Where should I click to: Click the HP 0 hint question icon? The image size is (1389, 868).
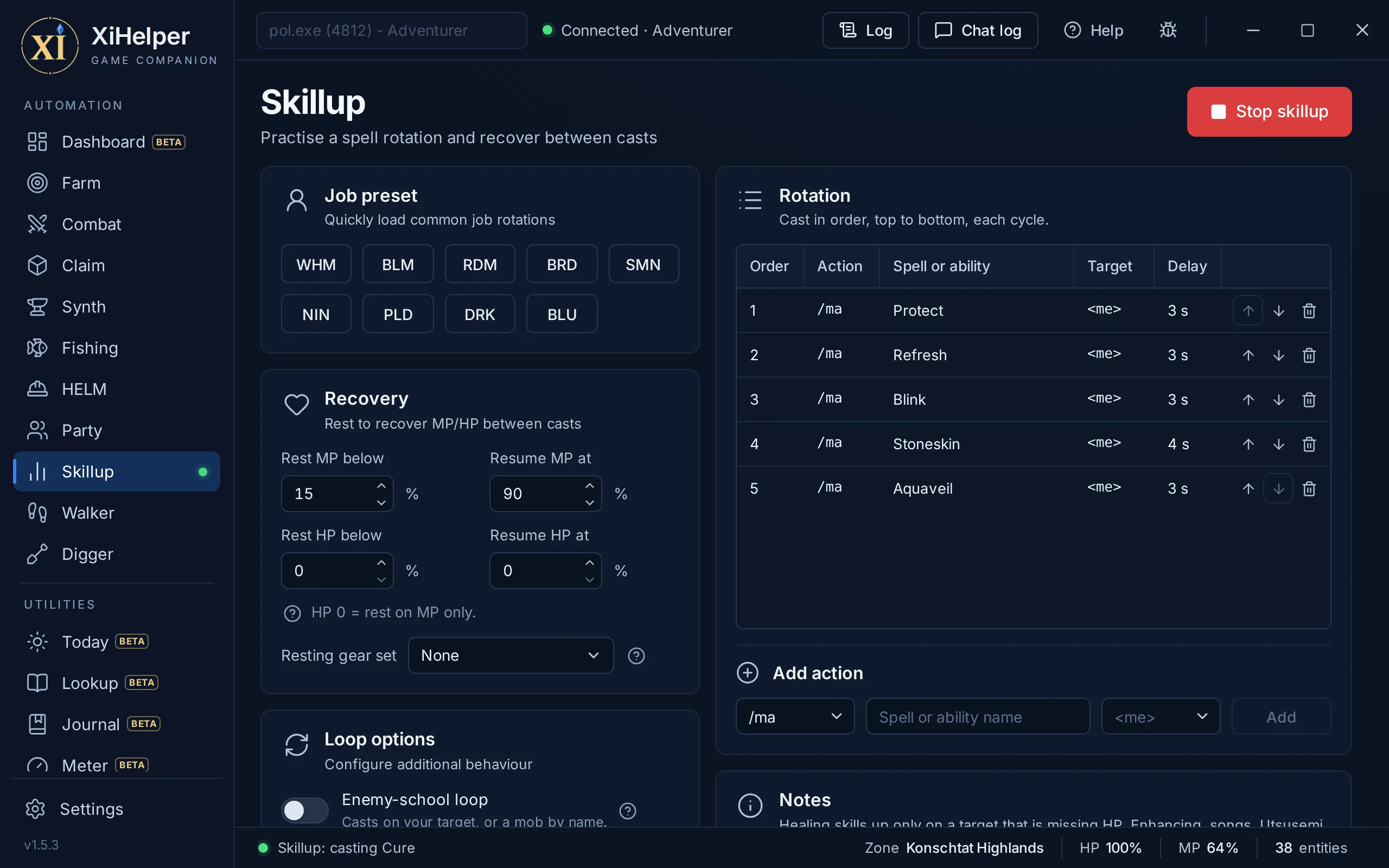click(292, 613)
